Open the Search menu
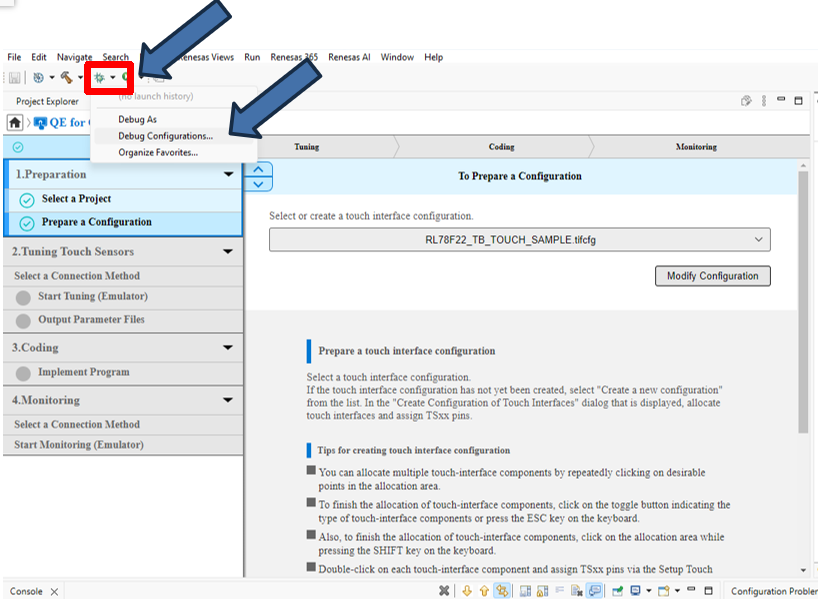 (x=115, y=57)
